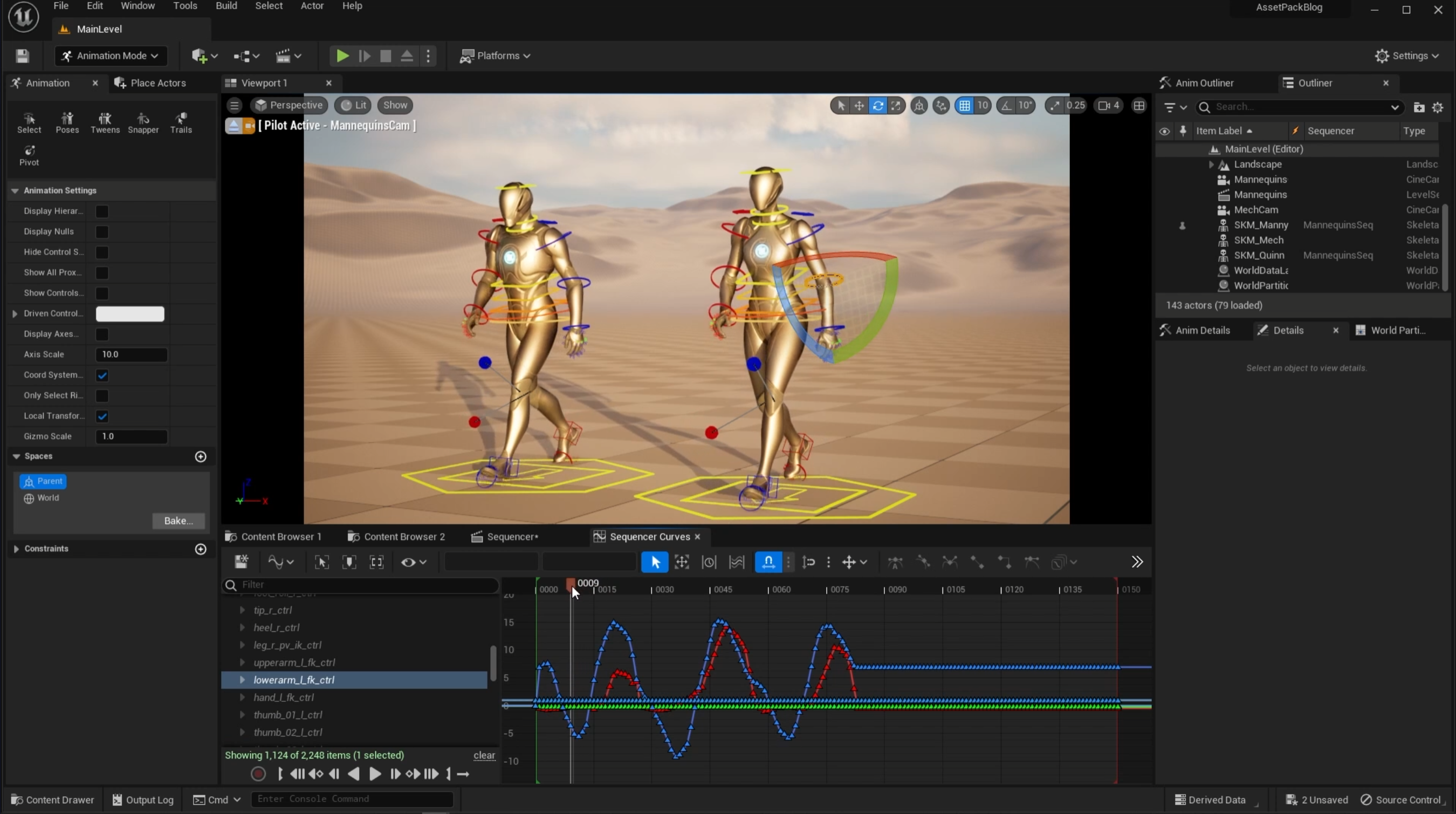Click the Driven Controls white color swatch
Viewport: 1456px width, 814px height.
[130, 314]
